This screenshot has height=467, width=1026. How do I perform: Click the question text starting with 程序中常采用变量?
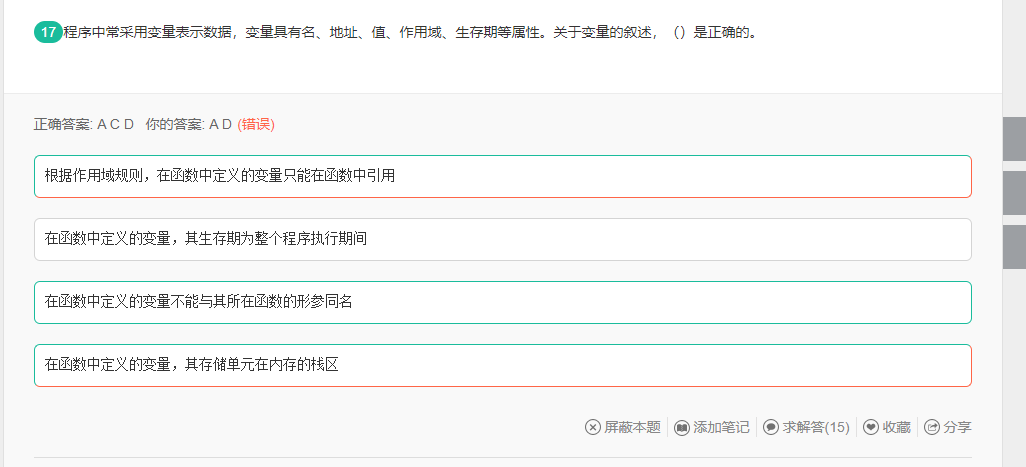point(410,32)
